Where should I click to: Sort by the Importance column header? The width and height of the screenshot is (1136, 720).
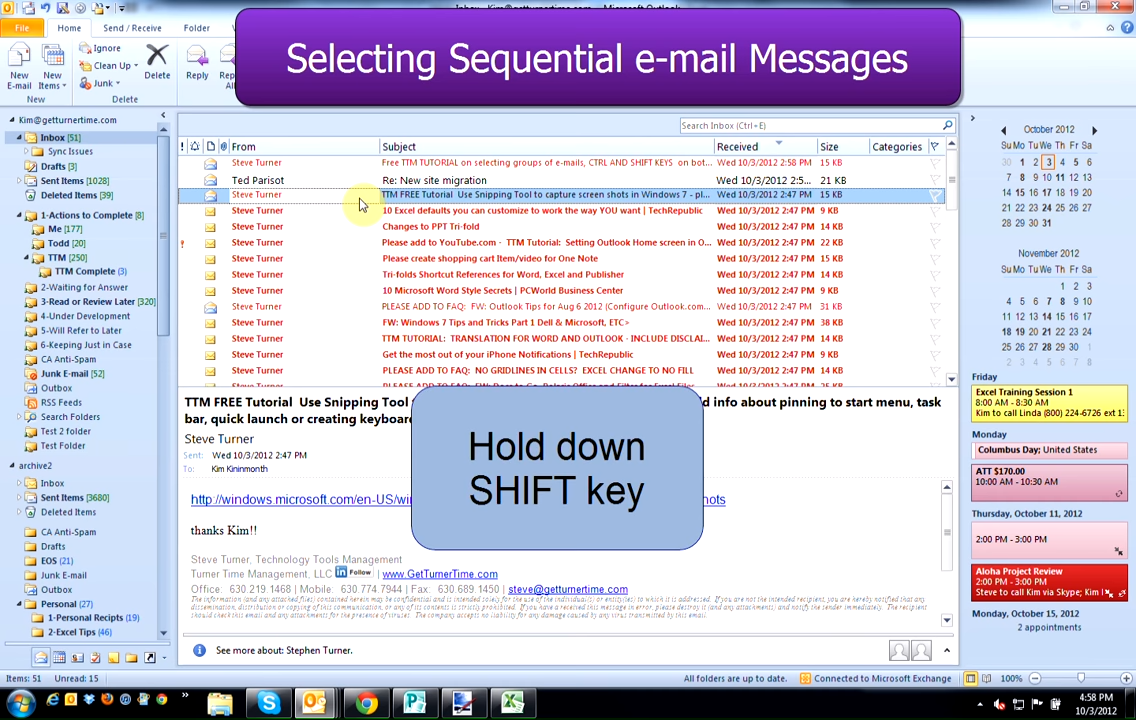tap(183, 146)
